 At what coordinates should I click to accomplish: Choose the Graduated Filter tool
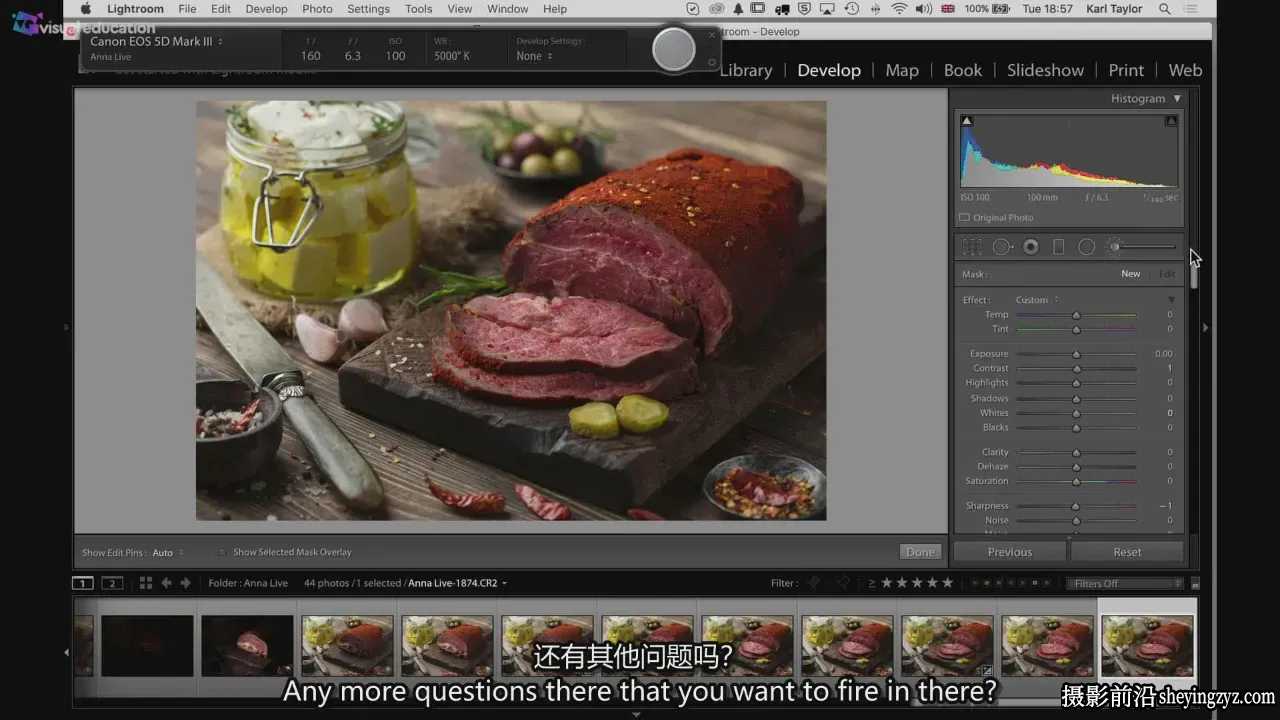pyautogui.click(x=1058, y=246)
